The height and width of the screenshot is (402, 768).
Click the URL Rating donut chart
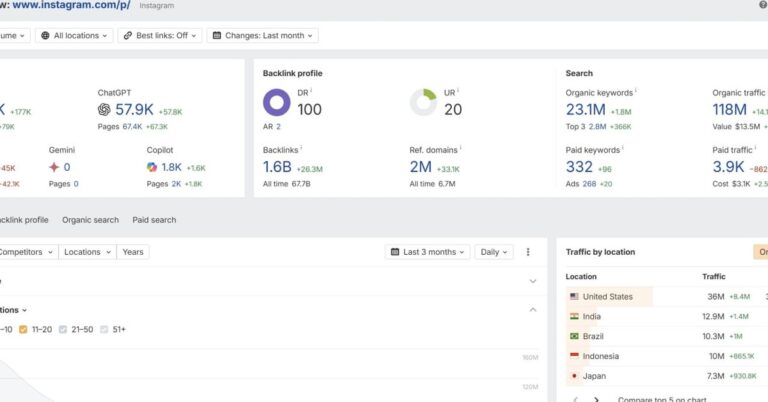[x=424, y=103]
